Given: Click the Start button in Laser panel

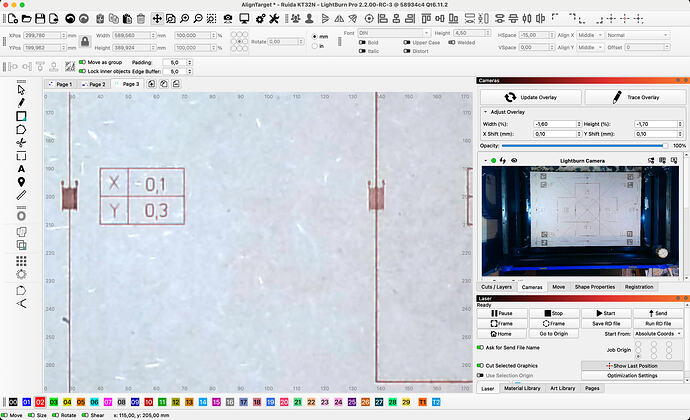Looking at the screenshot, I should coord(606,313).
